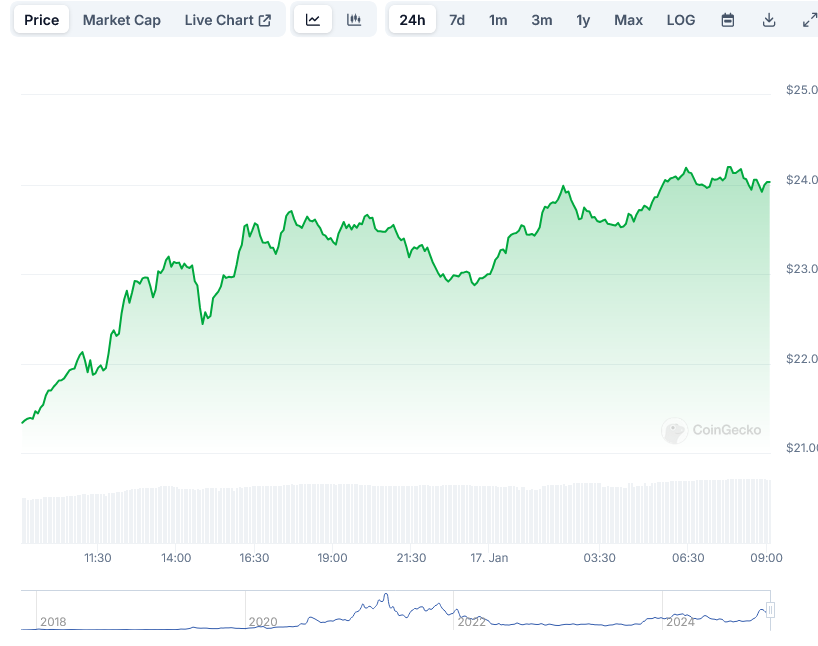Image resolution: width=818 pixels, height=646 pixels.
Task: Switch to line chart view icon
Action: [313, 20]
